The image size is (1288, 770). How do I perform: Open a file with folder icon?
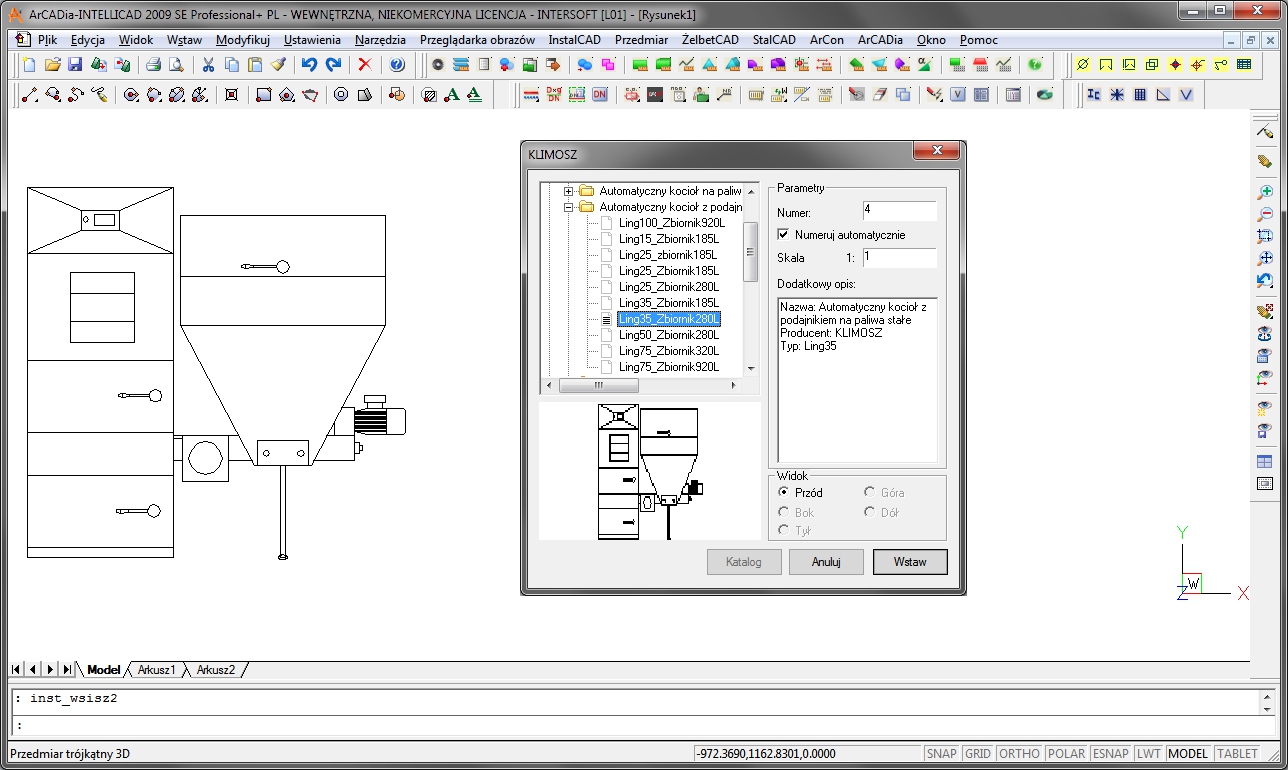coord(52,64)
